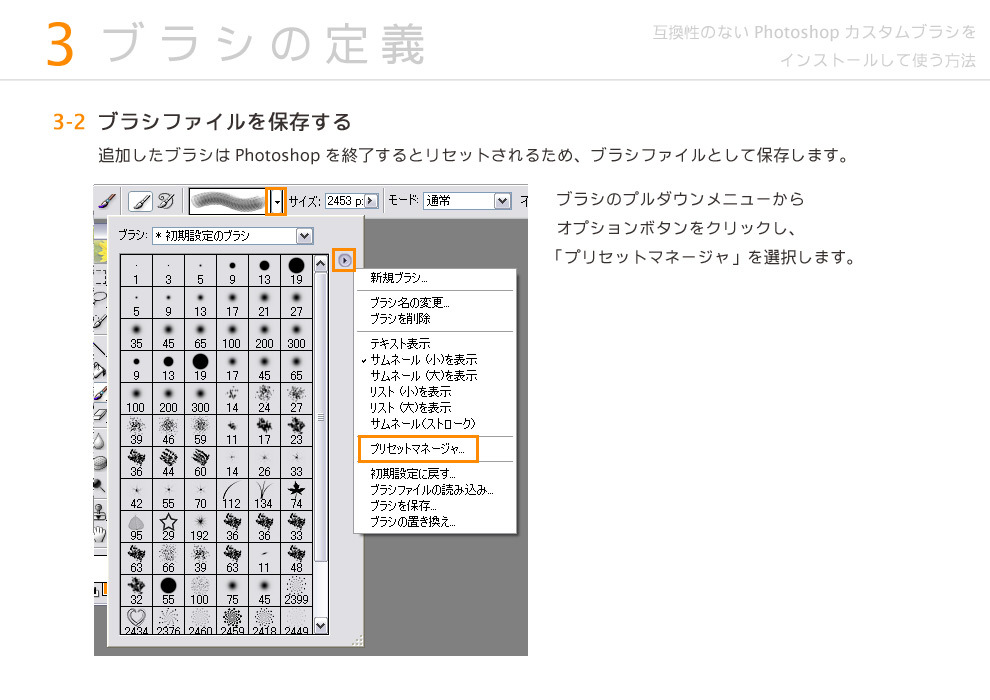Pick the star-shaped brush thumbnail 29
Screen dimensions: 990x700
coord(168,524)
